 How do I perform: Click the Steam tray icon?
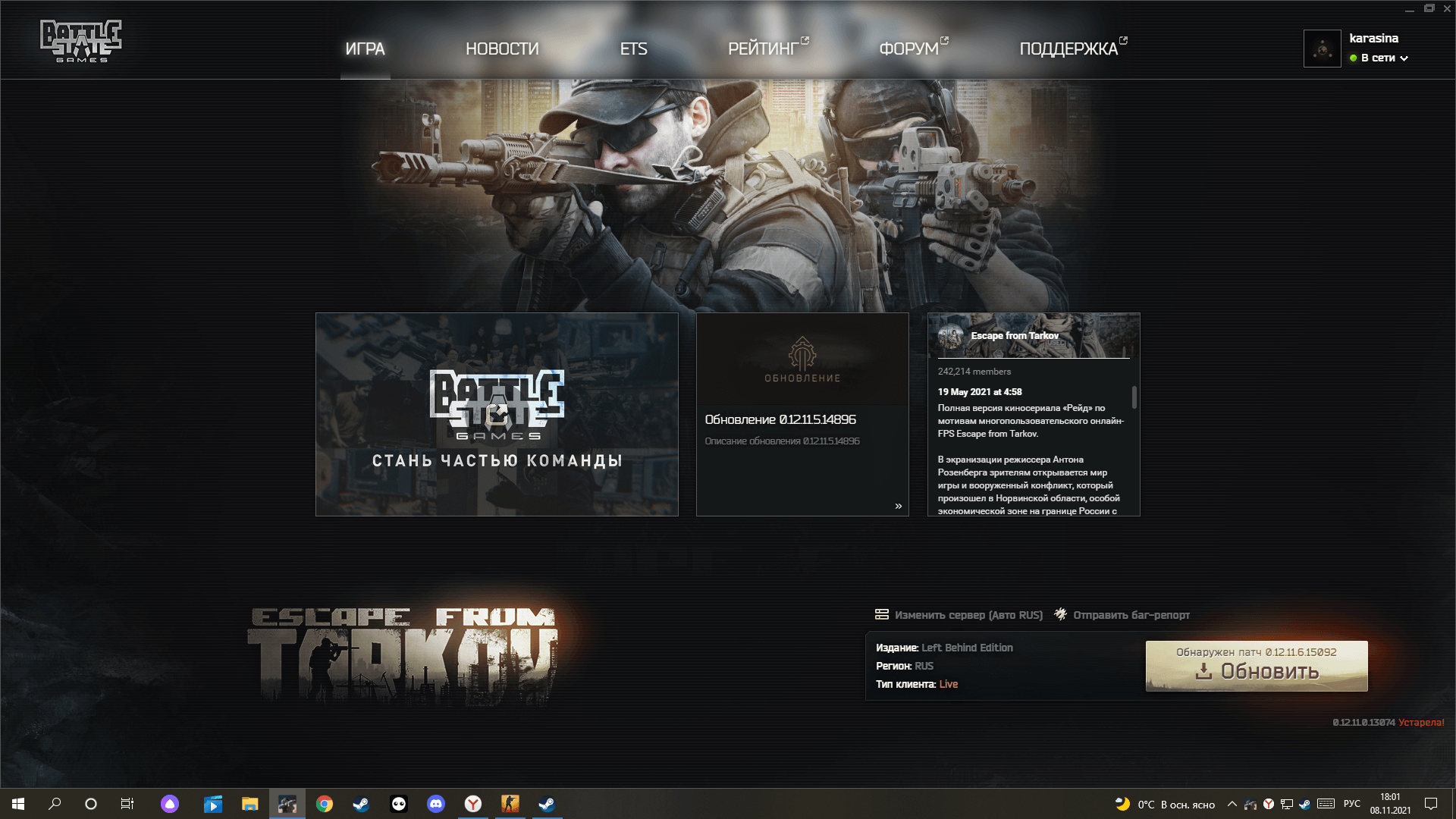[1304, 804]
